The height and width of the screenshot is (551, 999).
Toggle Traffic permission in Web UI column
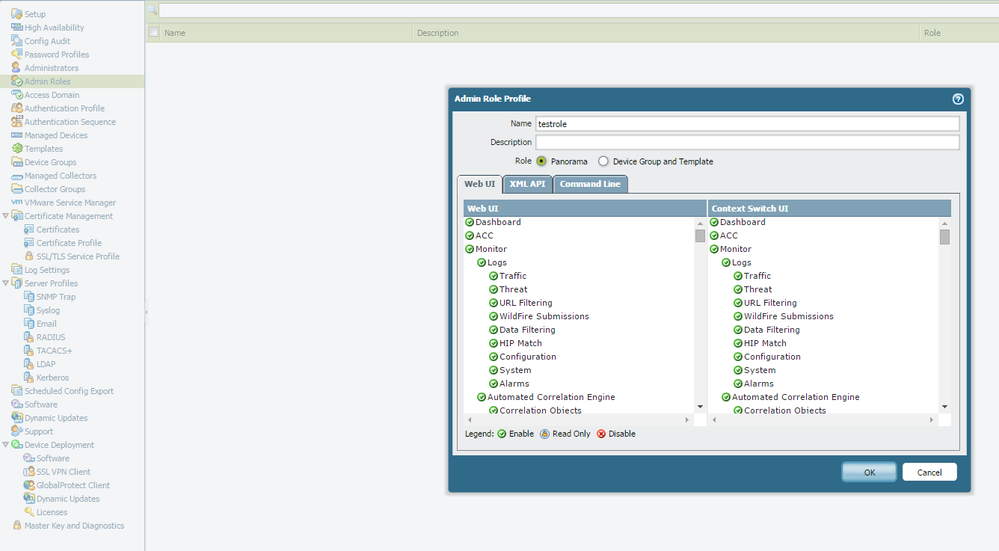(493, 276)
